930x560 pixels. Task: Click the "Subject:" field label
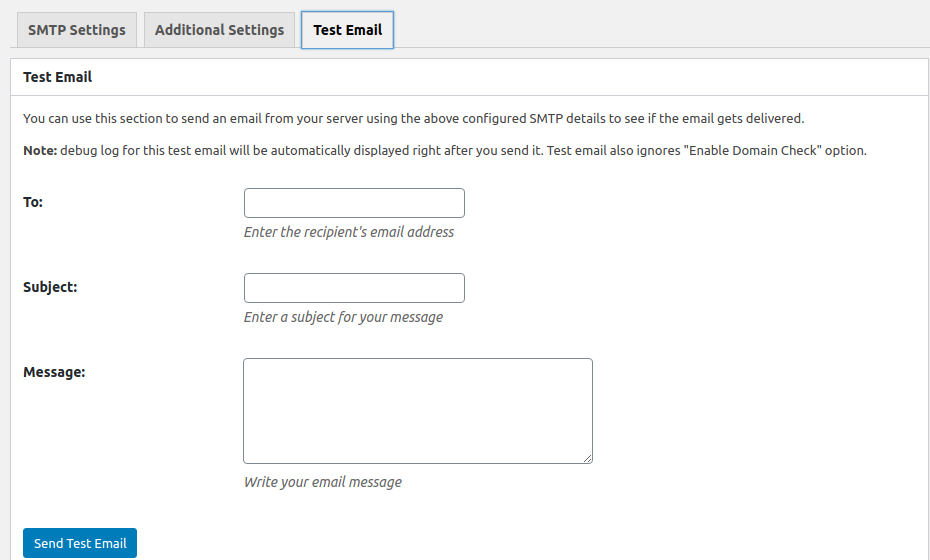[50, 287]
